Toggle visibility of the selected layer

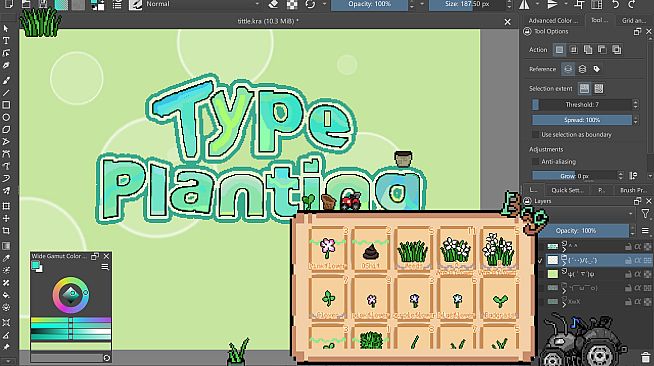(541, 261)
